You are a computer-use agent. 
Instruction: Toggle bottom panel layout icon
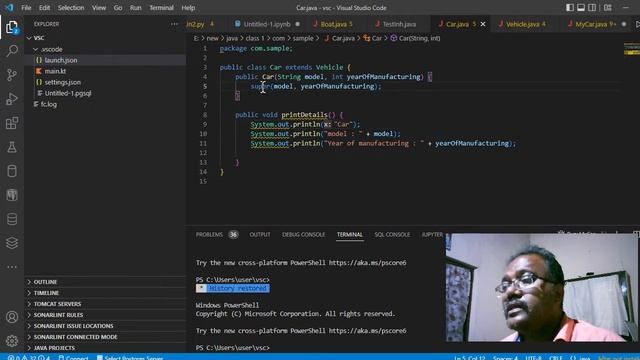tap(581, 8)
